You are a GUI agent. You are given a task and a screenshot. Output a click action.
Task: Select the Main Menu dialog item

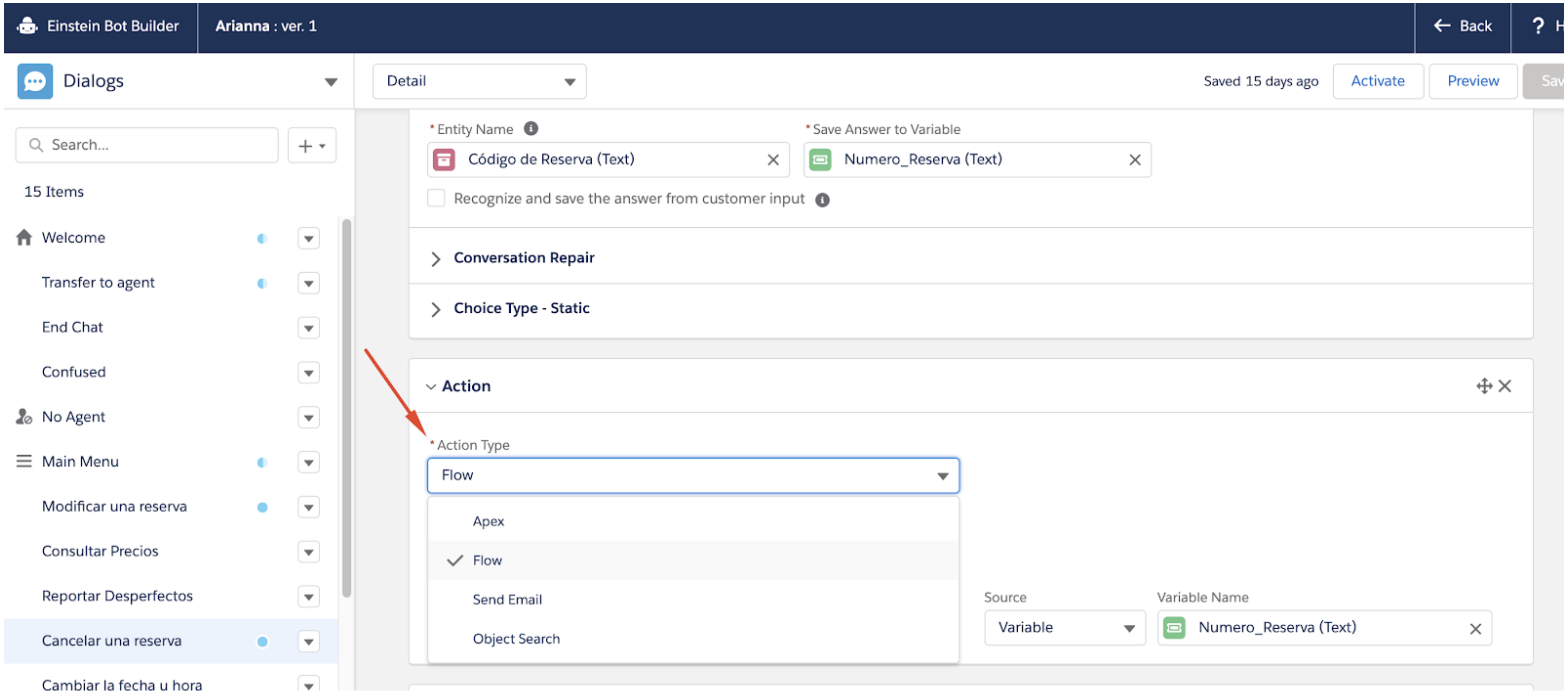(x=80, y=462)
